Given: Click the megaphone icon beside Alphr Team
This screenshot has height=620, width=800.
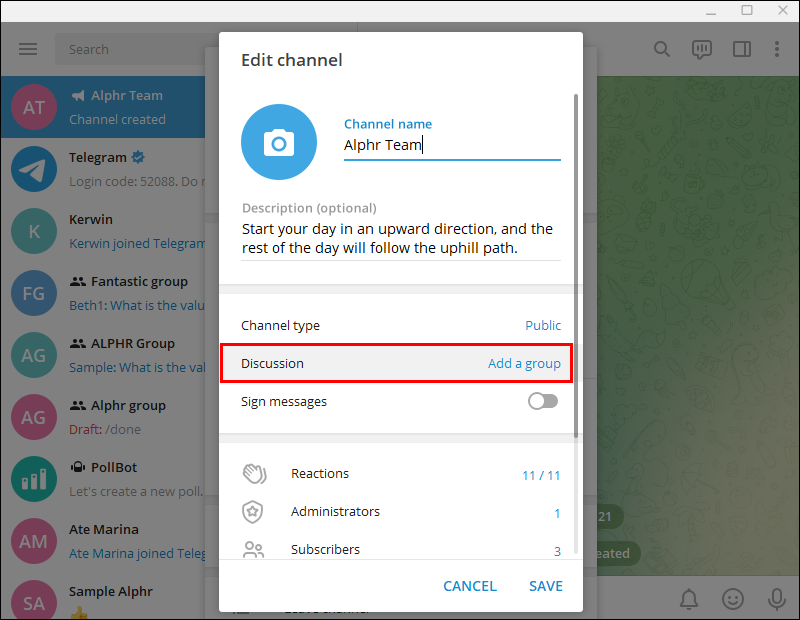Looking at the screenshot, I should click(78, 95).
